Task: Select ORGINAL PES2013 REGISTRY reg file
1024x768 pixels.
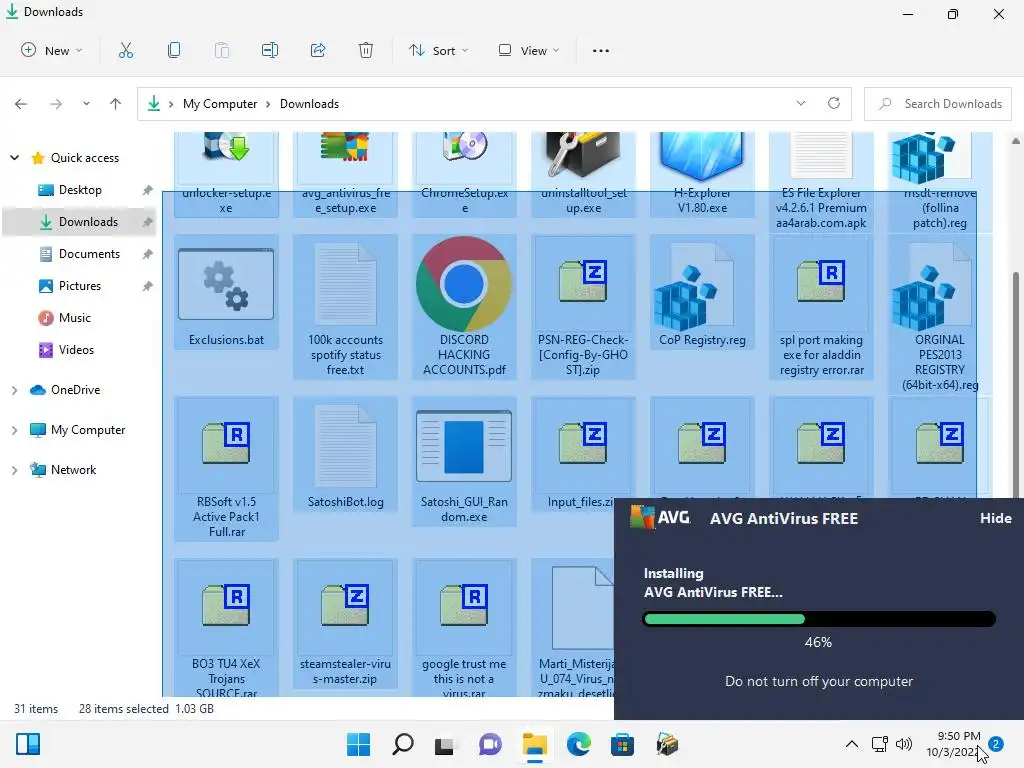Action: pyautogui.click(x=940, y=315)
